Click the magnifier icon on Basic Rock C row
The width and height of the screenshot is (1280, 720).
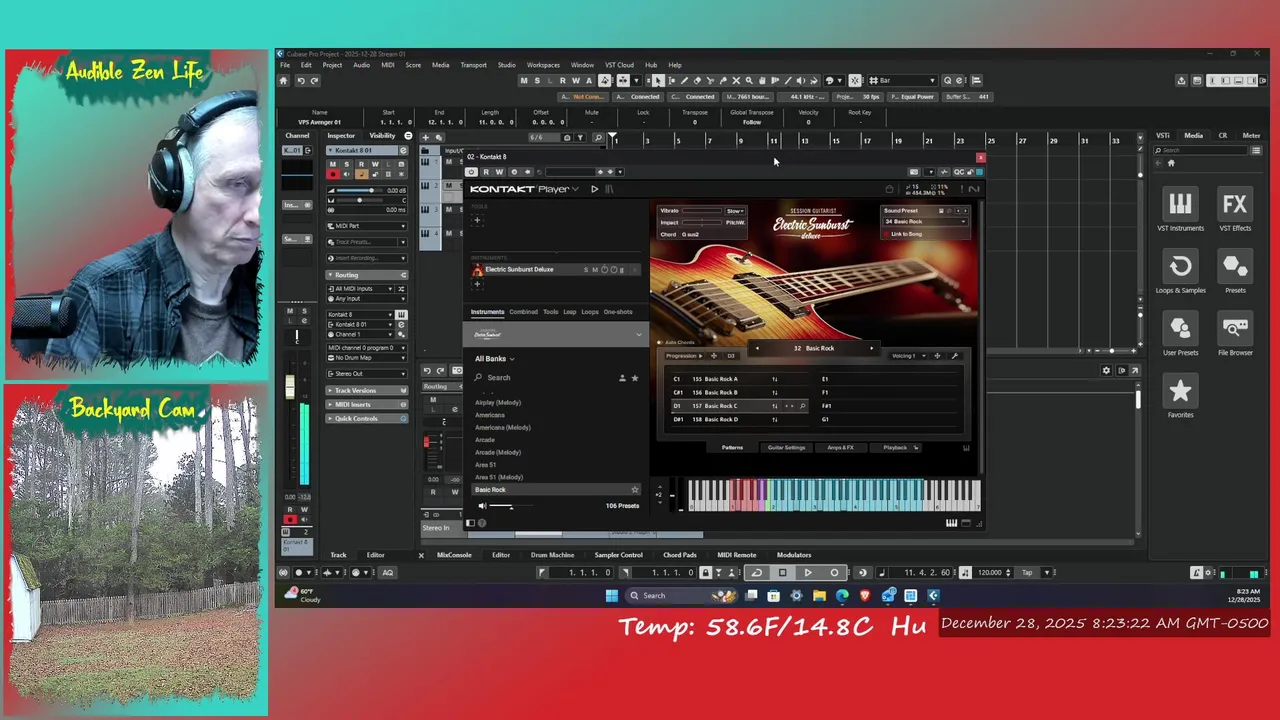[802, 406]
